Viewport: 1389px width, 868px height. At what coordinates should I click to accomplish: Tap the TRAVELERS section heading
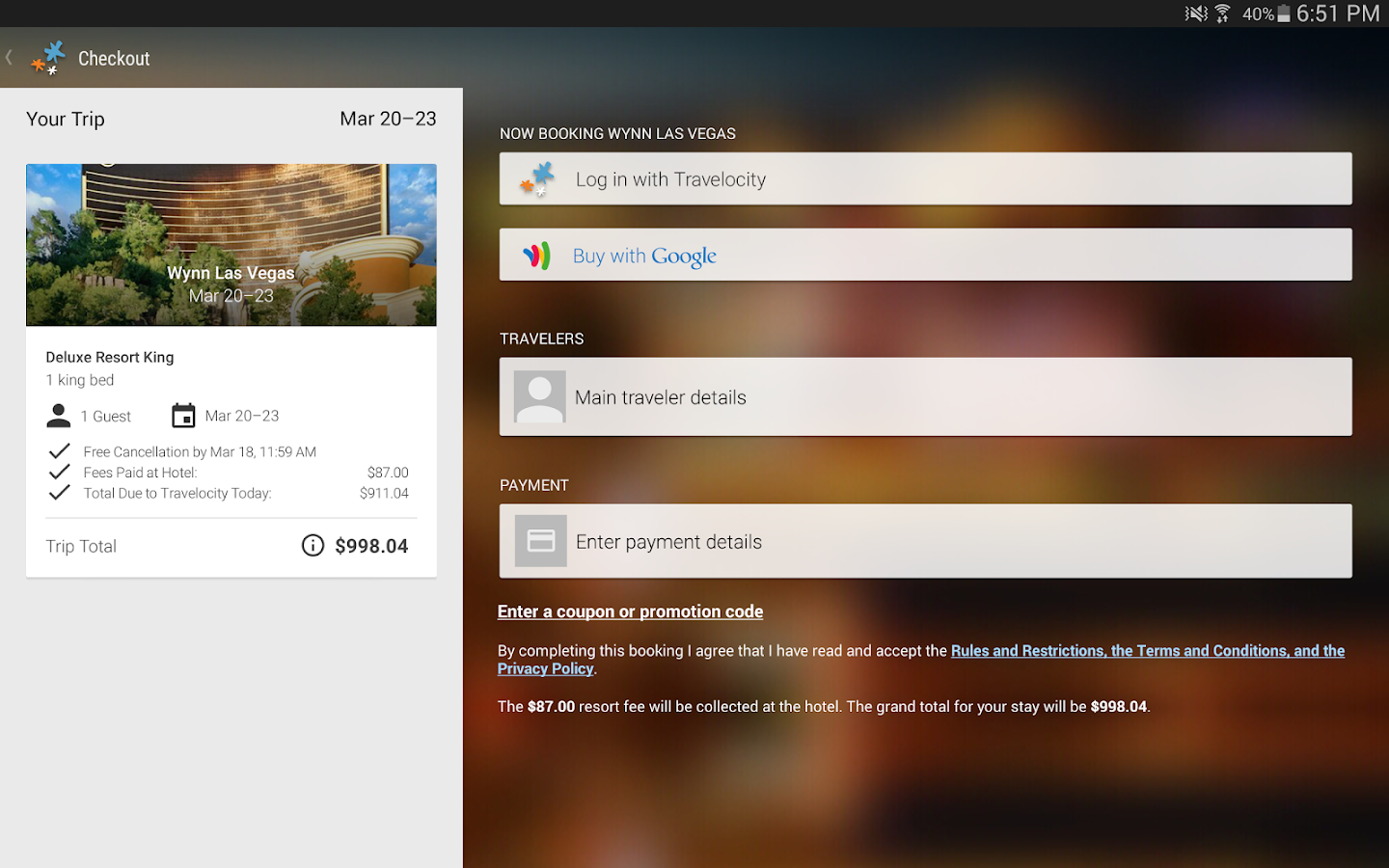tap(541, 339)
